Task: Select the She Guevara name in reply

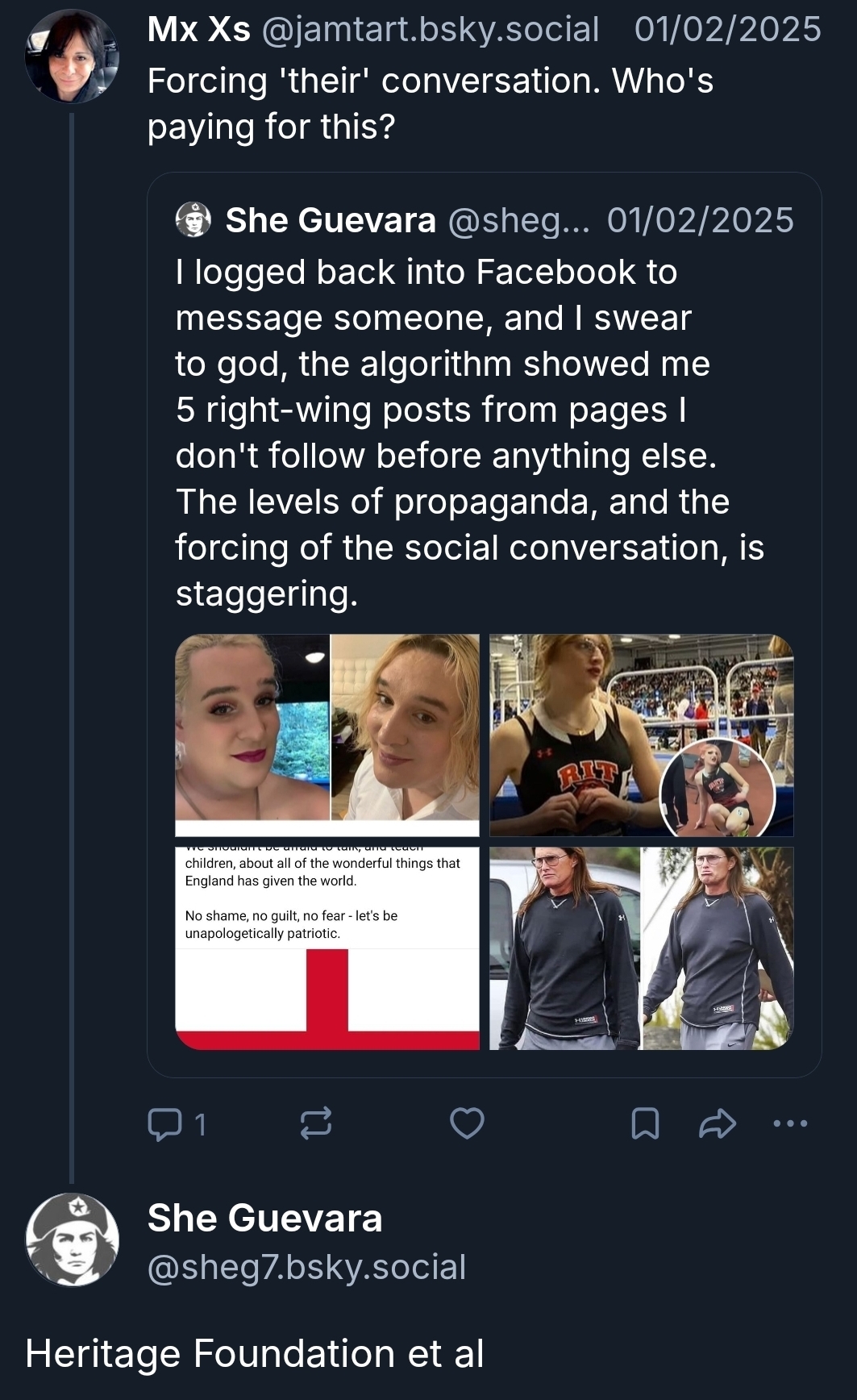Action: (264, 1218)
